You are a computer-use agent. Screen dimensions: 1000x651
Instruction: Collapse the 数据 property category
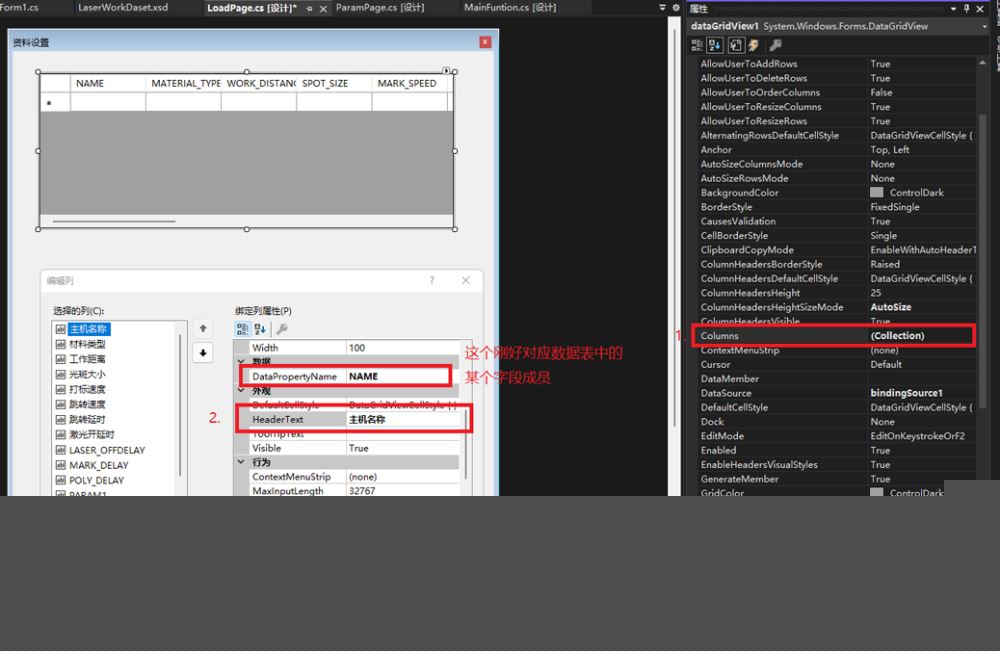241,362
